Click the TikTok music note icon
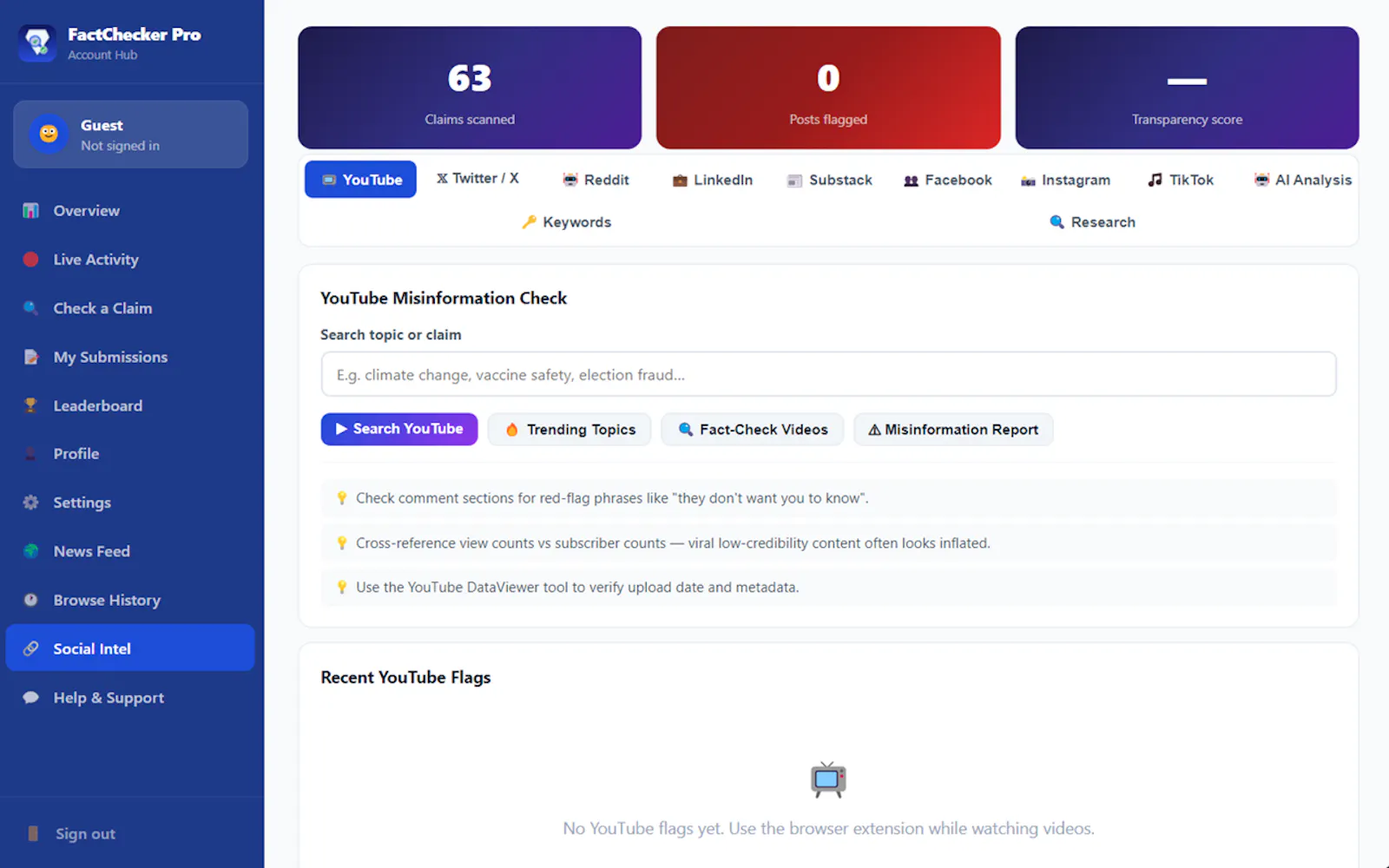Image resolution: width=1389 pixels, height=868 pixels. pyautogui.click(x=1155, y=180)
